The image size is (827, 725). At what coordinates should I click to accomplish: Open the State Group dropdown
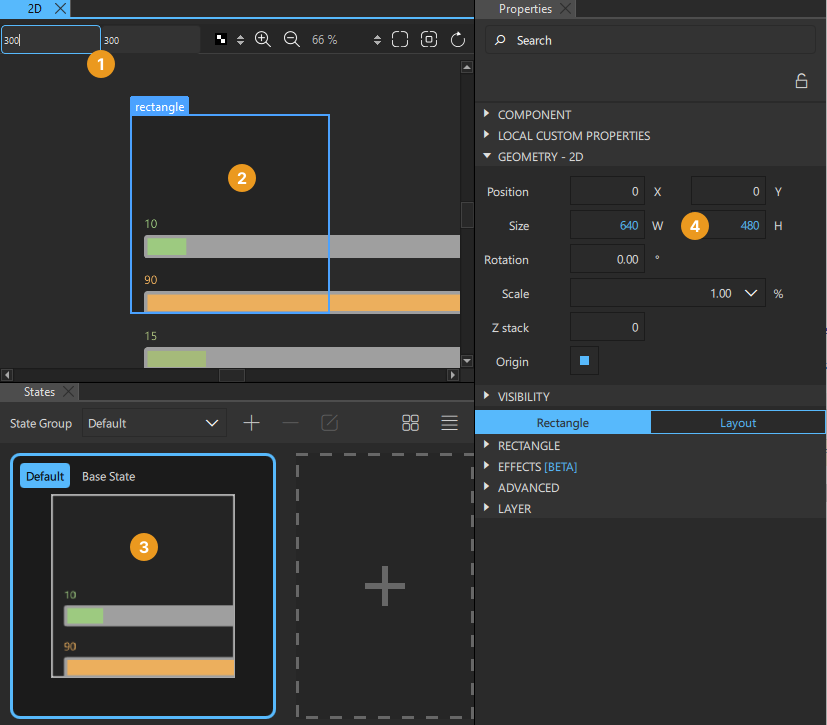pyautogui.click(x=153, y=422)
